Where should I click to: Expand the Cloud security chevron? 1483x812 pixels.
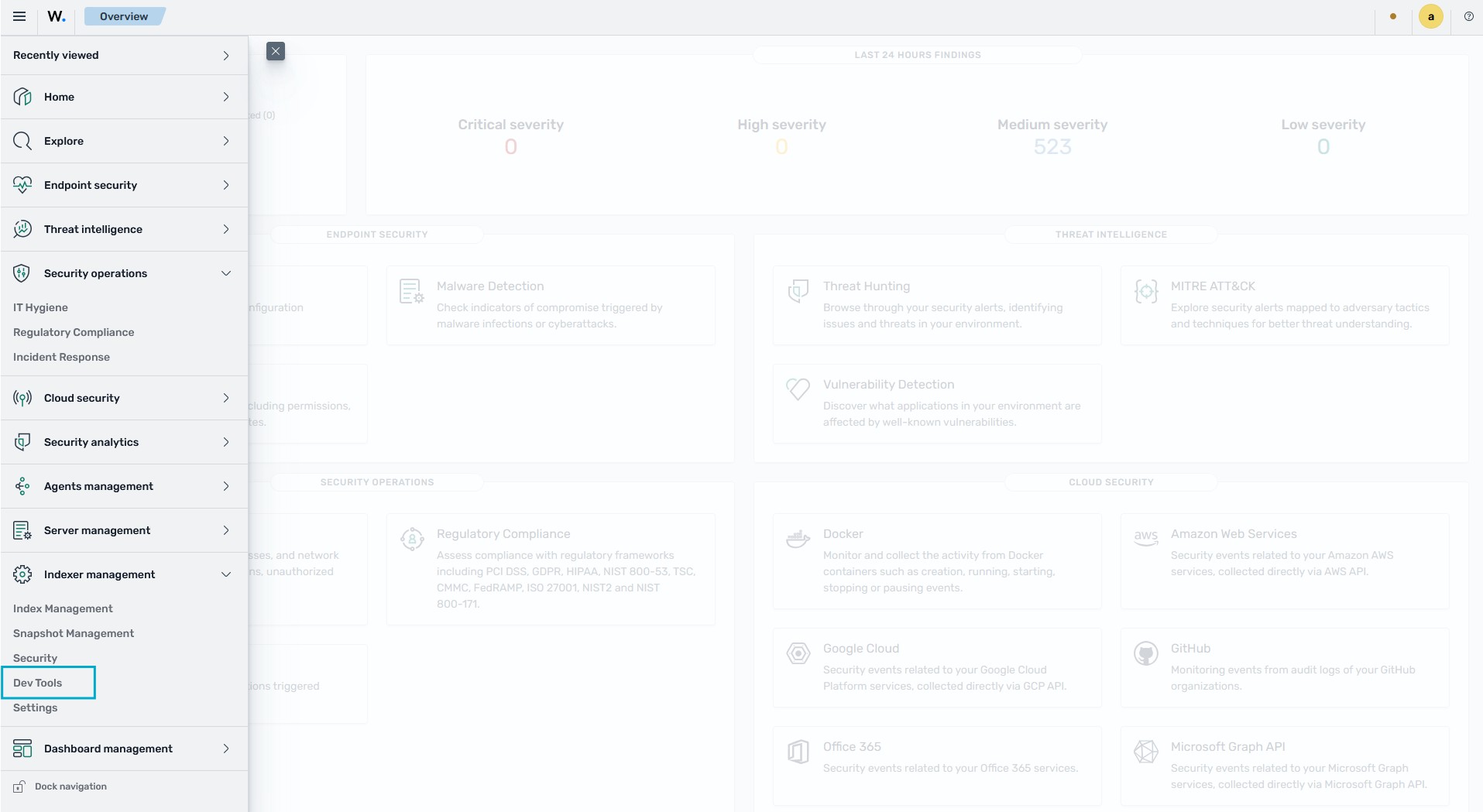[x=226, y=398]
